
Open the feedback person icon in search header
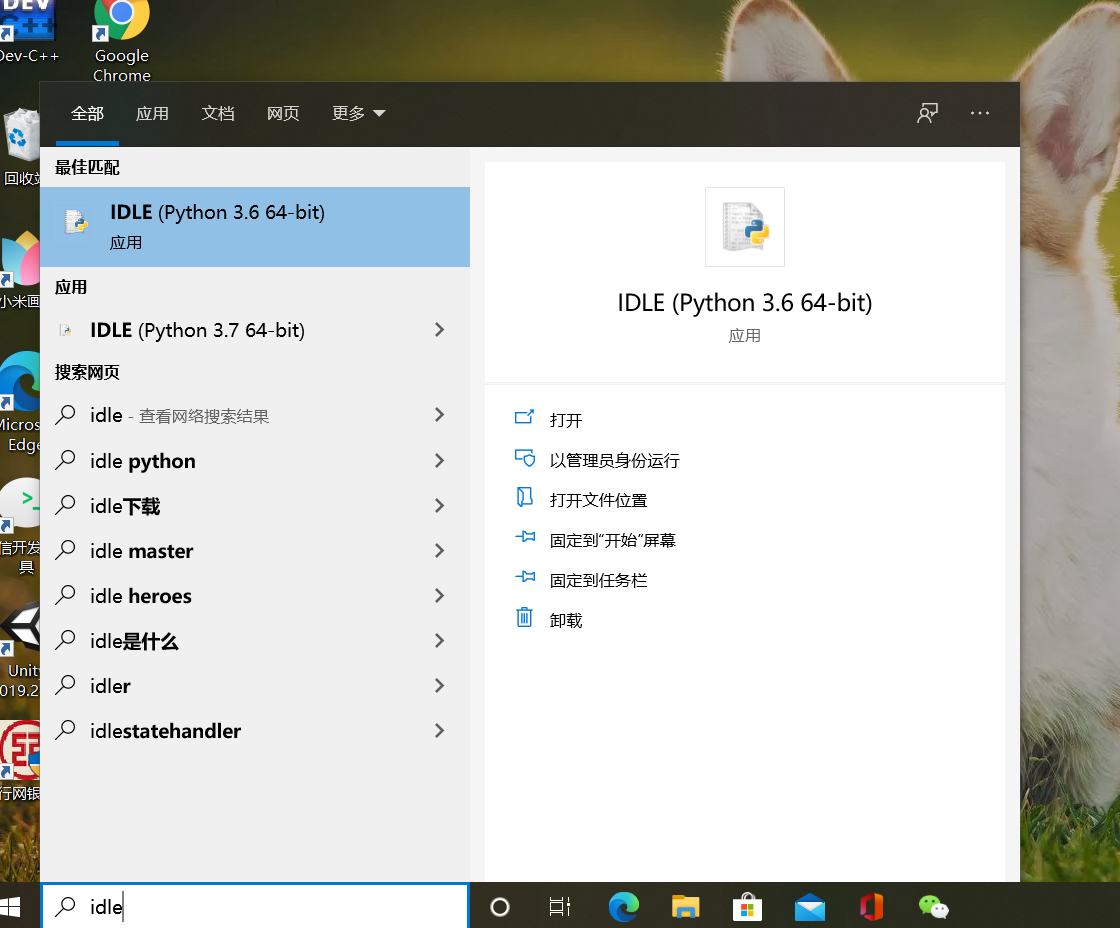tap(927, 113)
